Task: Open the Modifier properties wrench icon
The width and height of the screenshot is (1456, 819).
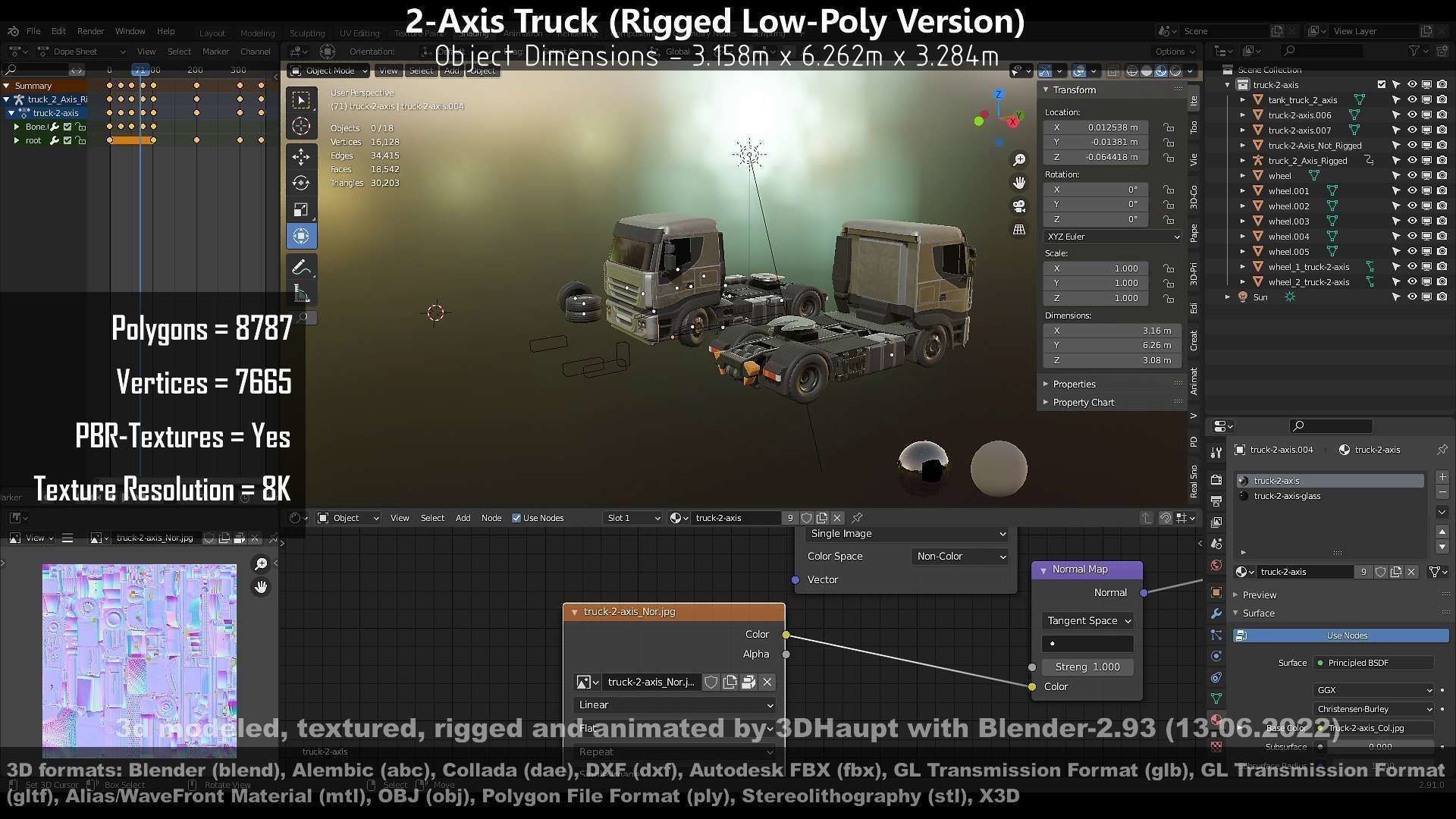Action: pyautogui.click(x=1216, y=613)
